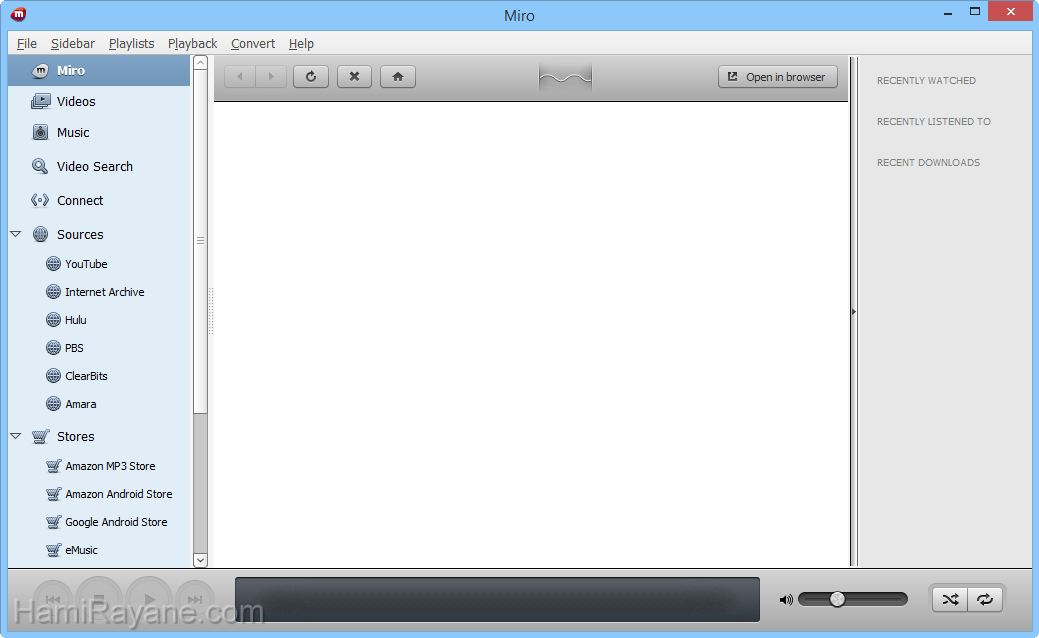Viewport: 1039px width, 638px height.
Task: Open the ClearBits source
Action: coord(86,376)
